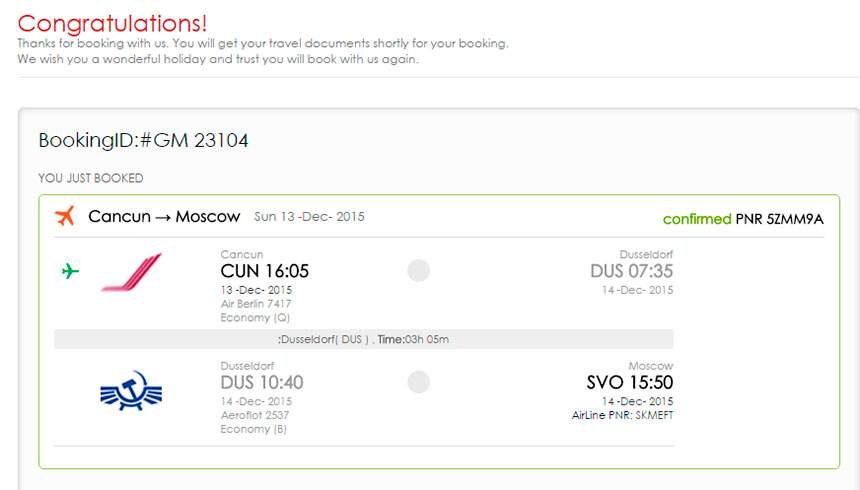Click the PNR code 5ZMM9A
The height and width of the screenshot is (490, 860).
point(796,219)
